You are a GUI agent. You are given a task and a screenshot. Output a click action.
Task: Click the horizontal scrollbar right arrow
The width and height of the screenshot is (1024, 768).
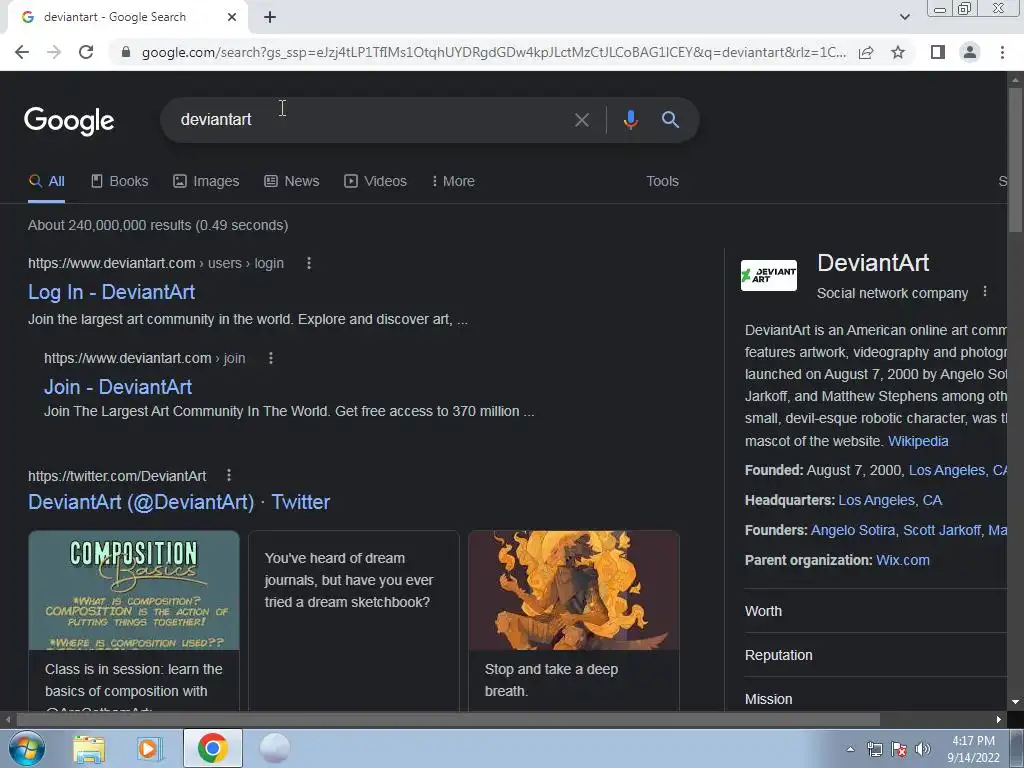pos(999,720)
